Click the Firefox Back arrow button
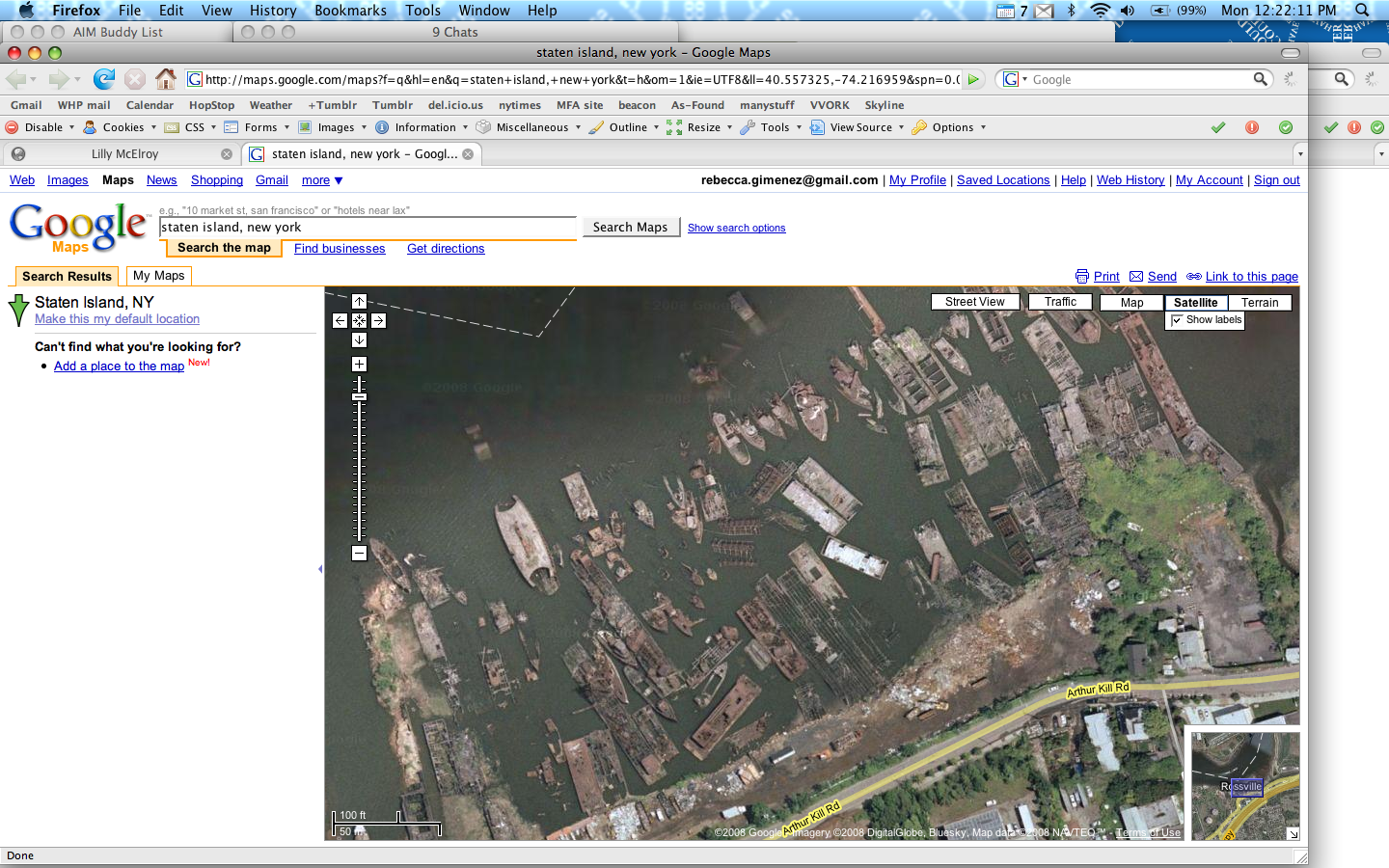Viewport: 1389px width, 868px height. [x=15, y=79]
